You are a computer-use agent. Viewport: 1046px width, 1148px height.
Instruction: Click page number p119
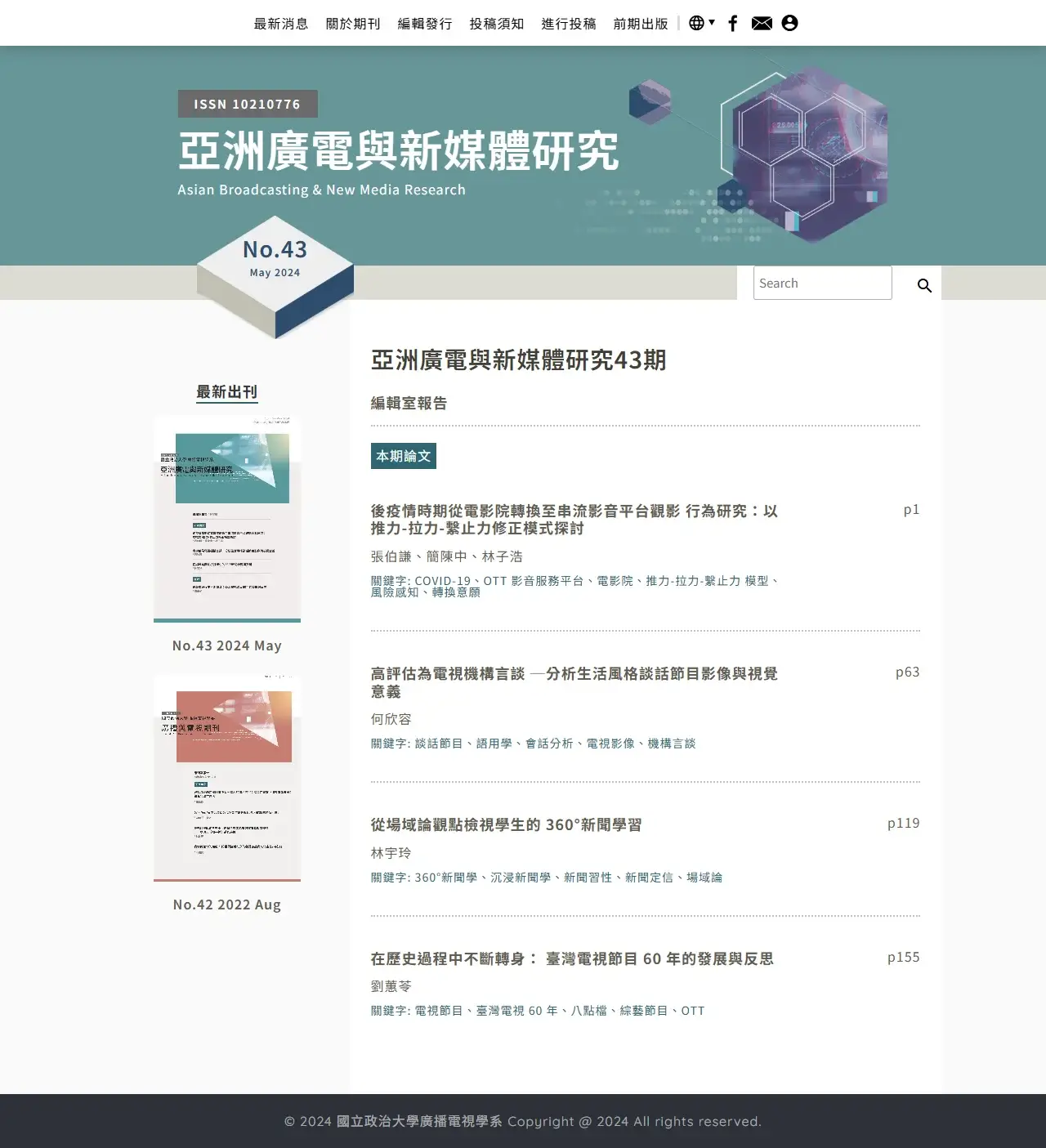point(904,824)
